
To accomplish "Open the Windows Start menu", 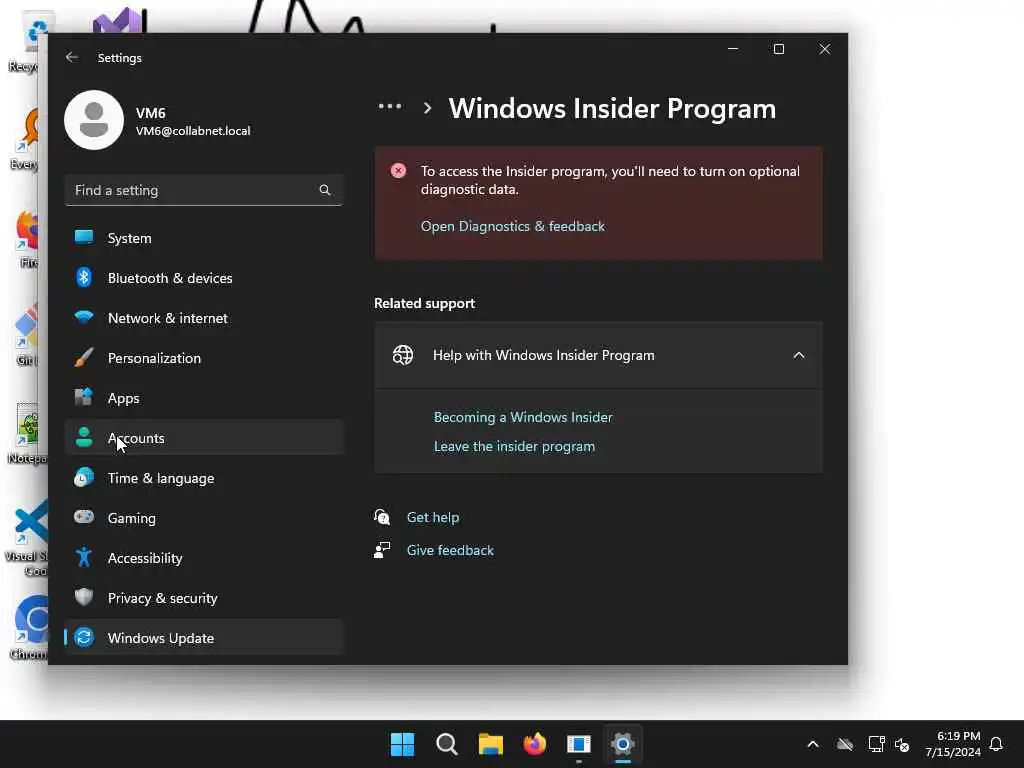I will (402, 744).
